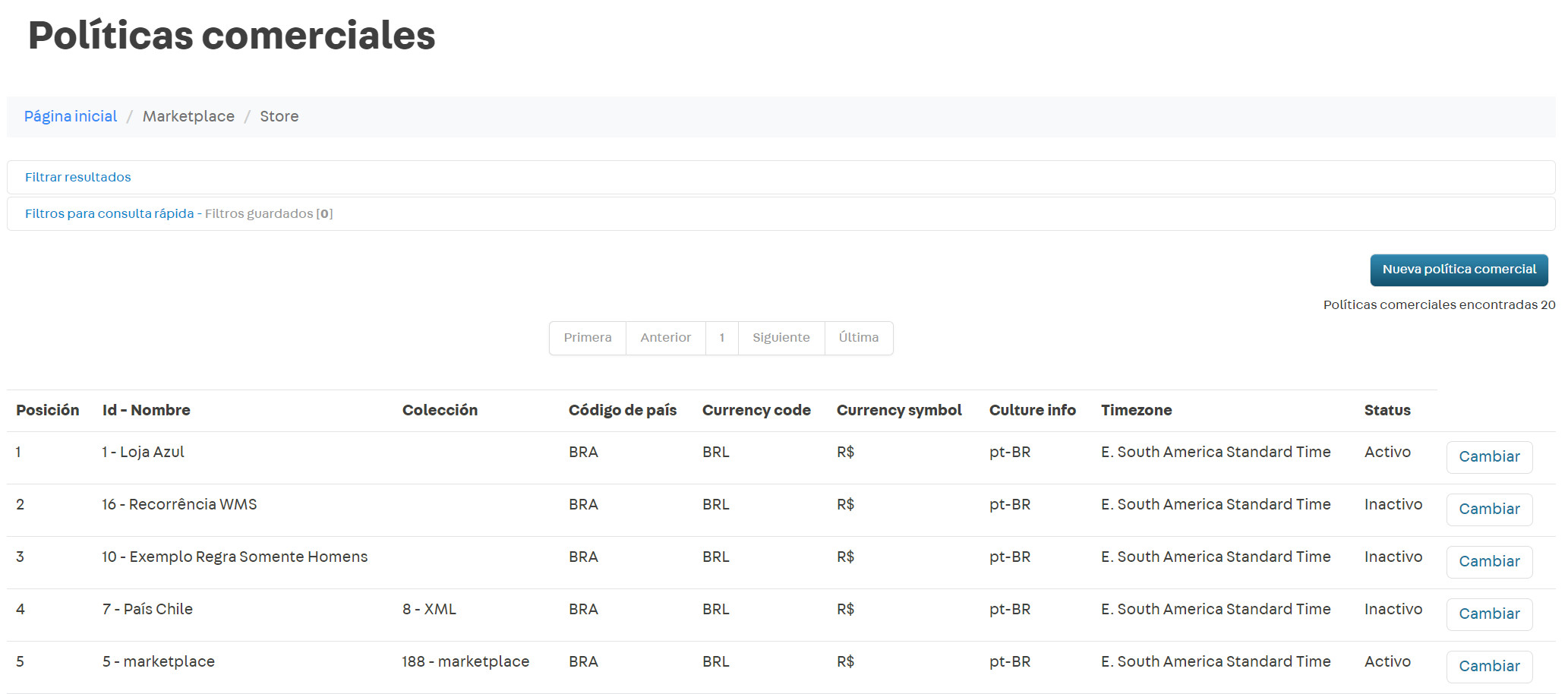The height and width of the screenshot is (694, 1568).
Task: Open the Filtrar resultados panel
Action: [x=77, y=177]
